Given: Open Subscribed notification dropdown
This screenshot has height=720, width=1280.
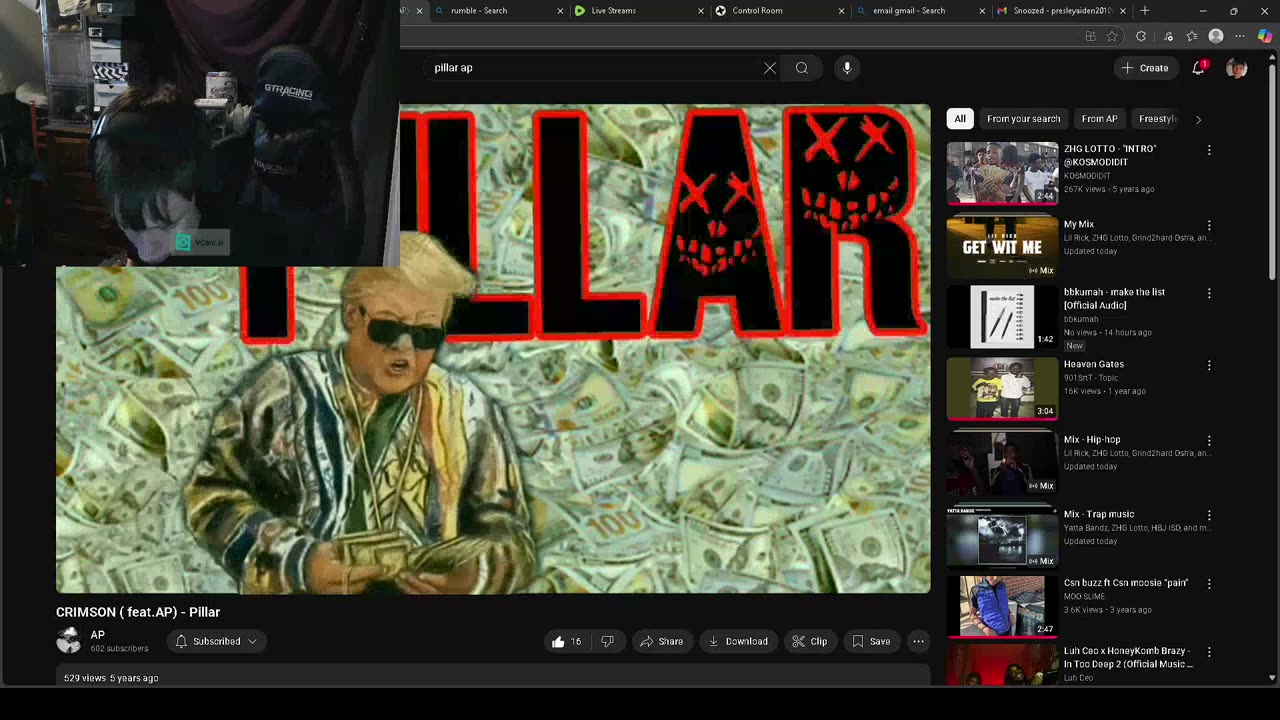Looking at the screenshot, I should click(x=216, y=641).
